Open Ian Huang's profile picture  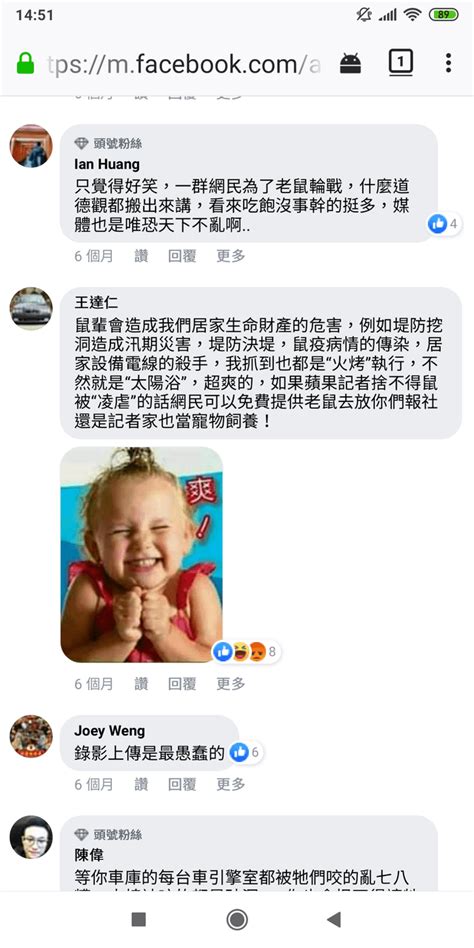pyautogui.click(x=31, y=146)
